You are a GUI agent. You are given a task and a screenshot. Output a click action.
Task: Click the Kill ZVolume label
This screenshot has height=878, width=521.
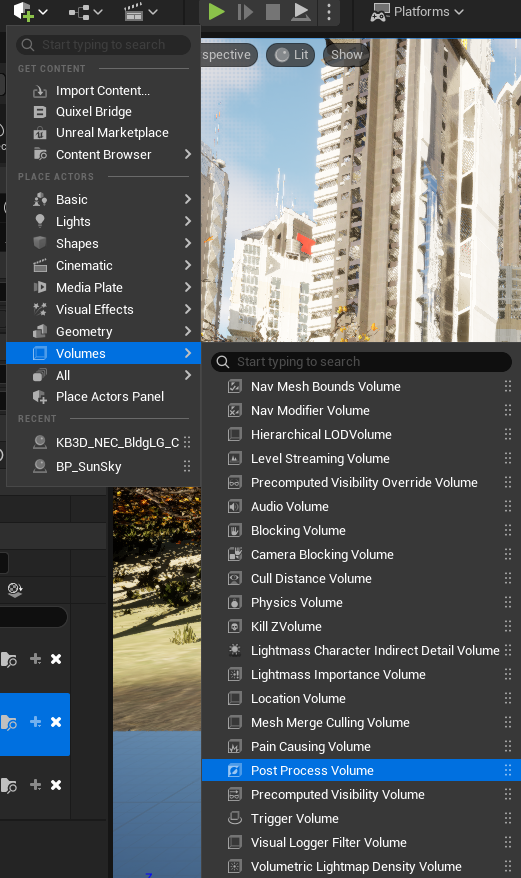[286, 627]
